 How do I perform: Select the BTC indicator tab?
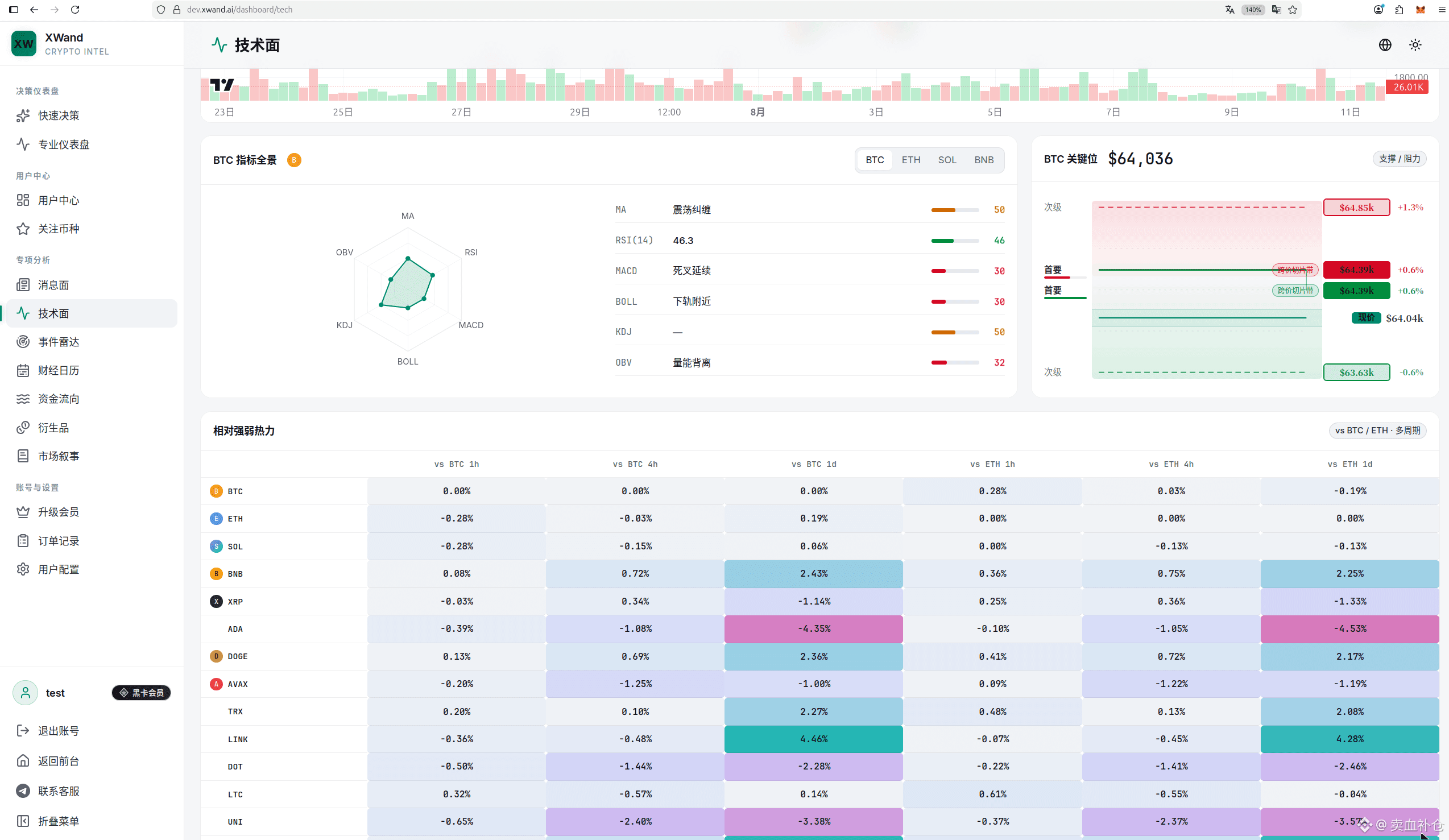pyautogui.click(x=875, y=160)
